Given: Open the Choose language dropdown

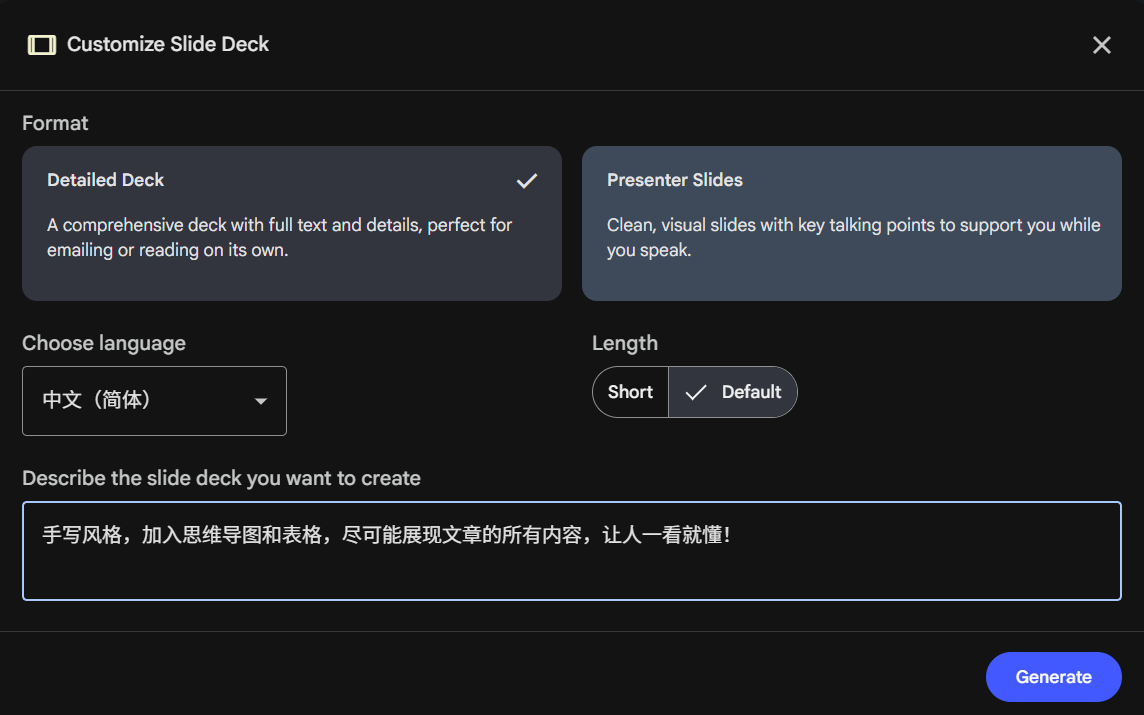Looking at the screenshot, I should [x=154, y=401].
